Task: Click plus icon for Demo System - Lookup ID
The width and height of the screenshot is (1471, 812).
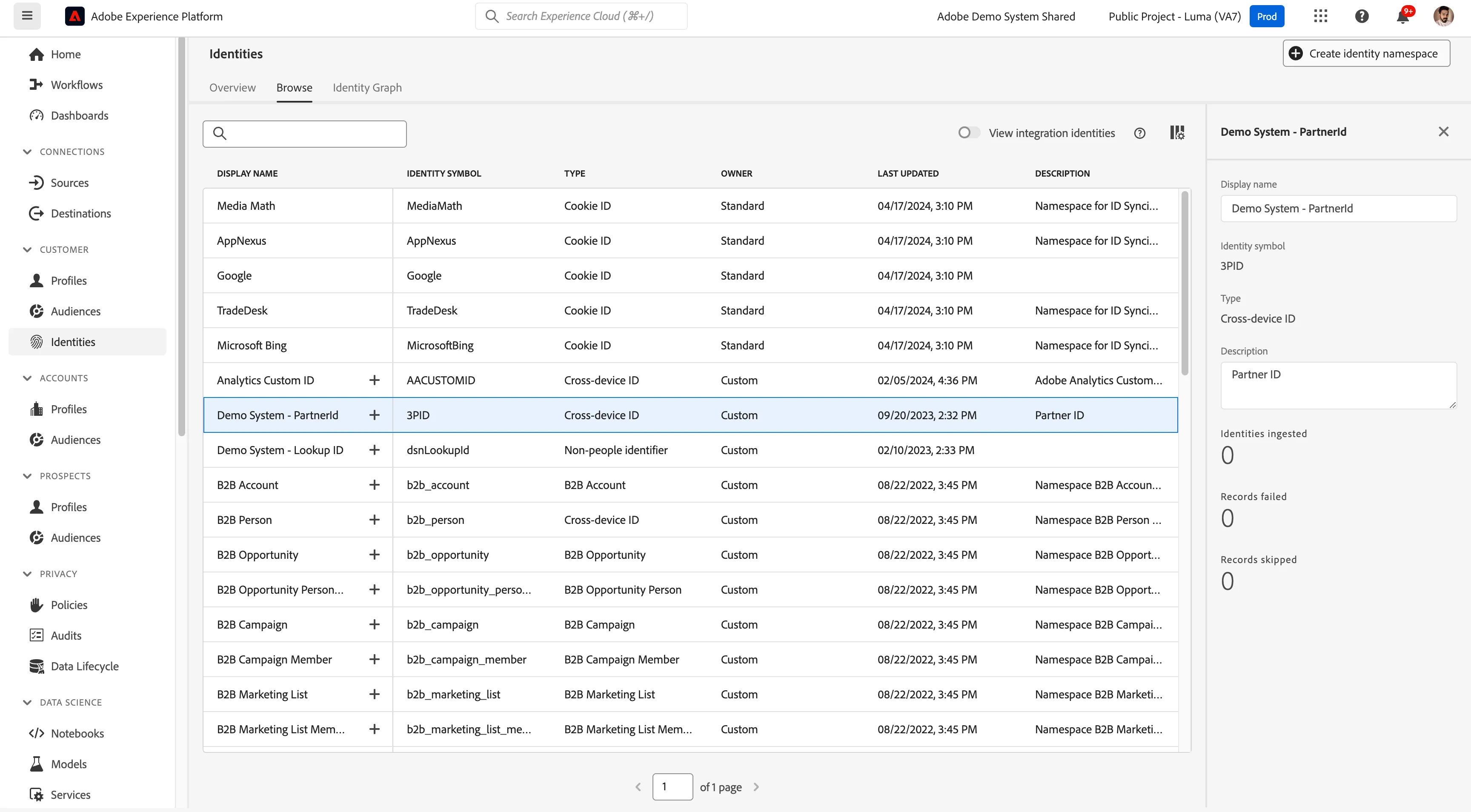Action: click(375, 450)
